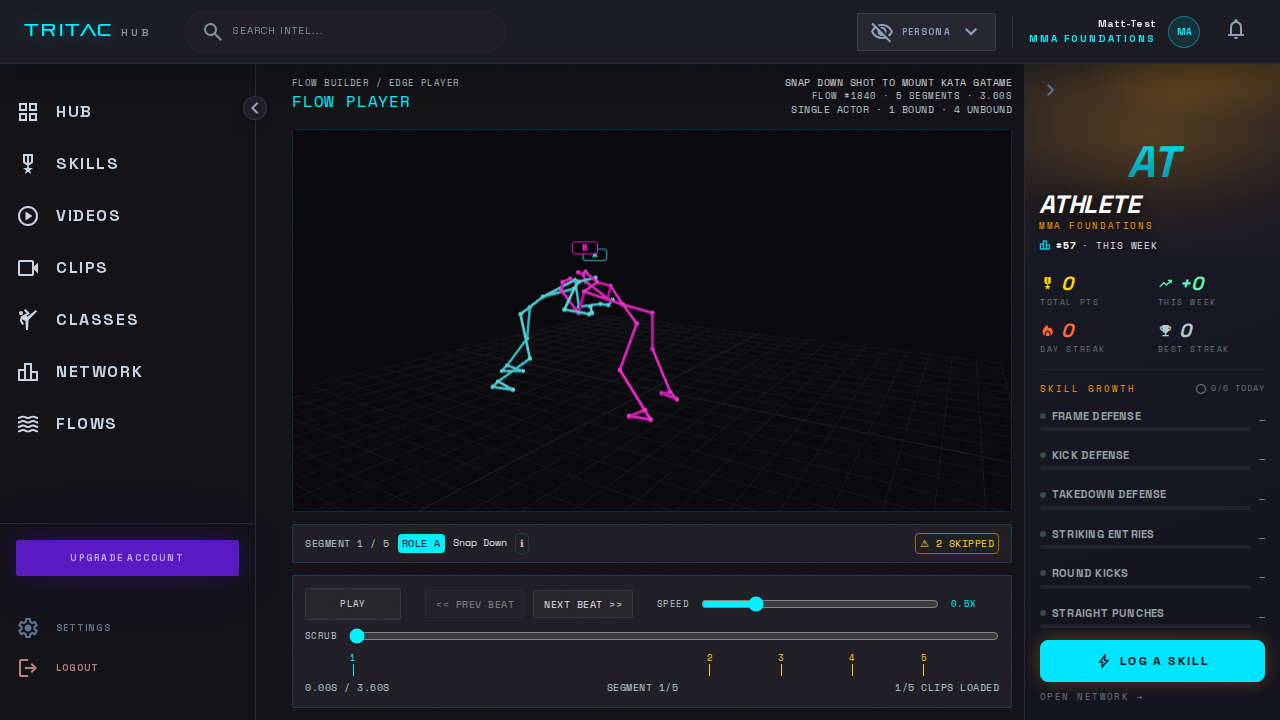This screenshot has height=720, width=1280.
Task: Click the 0/6 Today circle indicator
Action: [x=1201, y=389]
